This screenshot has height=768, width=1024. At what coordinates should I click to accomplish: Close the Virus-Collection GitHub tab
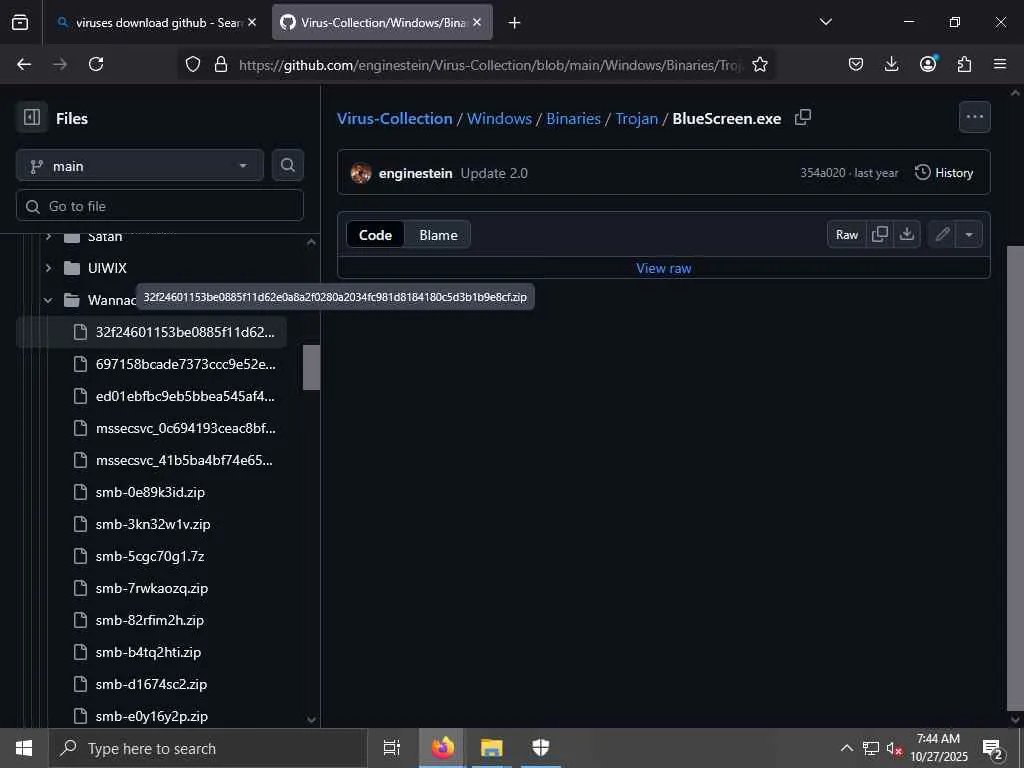coord(477,22)
